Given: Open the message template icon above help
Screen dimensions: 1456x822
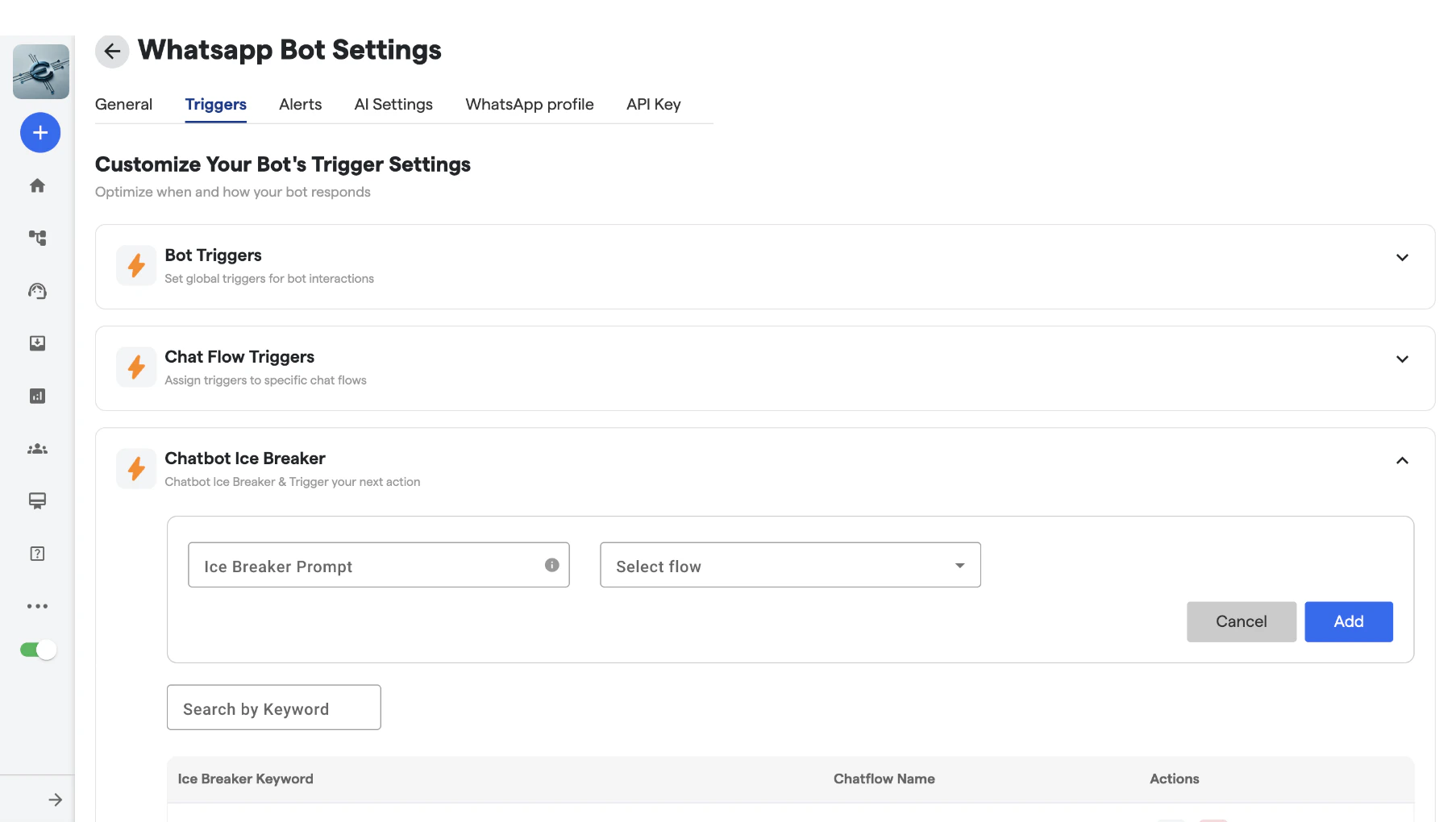Looking at the screenshot, I should click(38, 500).
